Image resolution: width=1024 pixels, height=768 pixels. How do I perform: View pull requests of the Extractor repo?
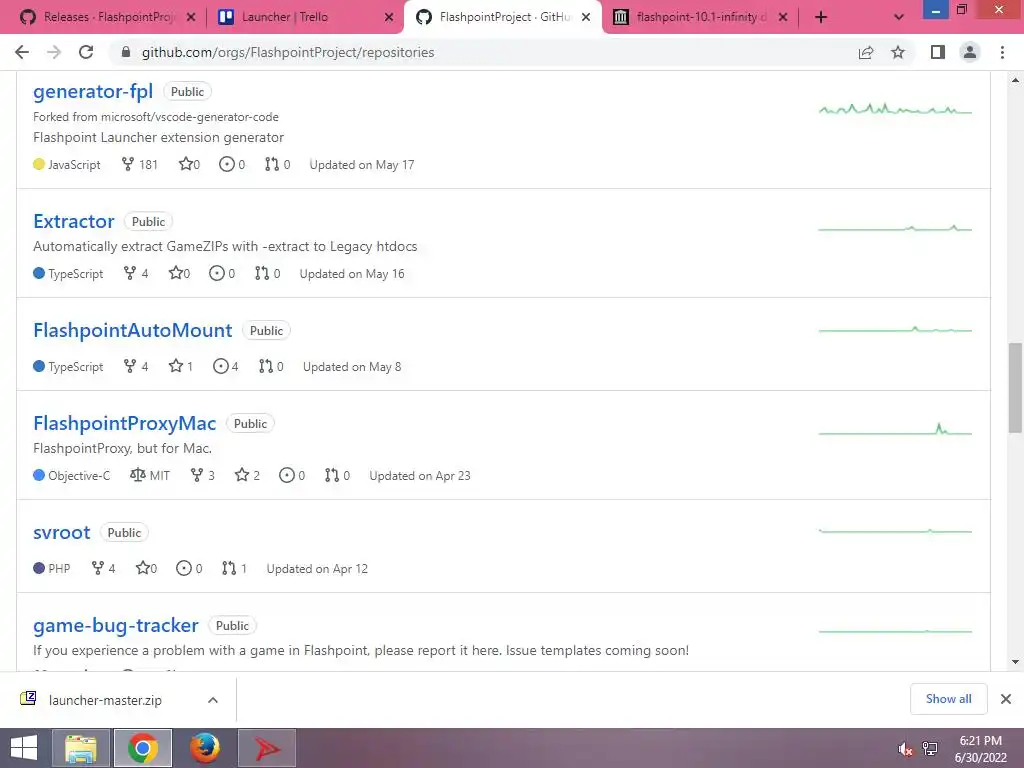pyautogui.click(x=268, y=274)
